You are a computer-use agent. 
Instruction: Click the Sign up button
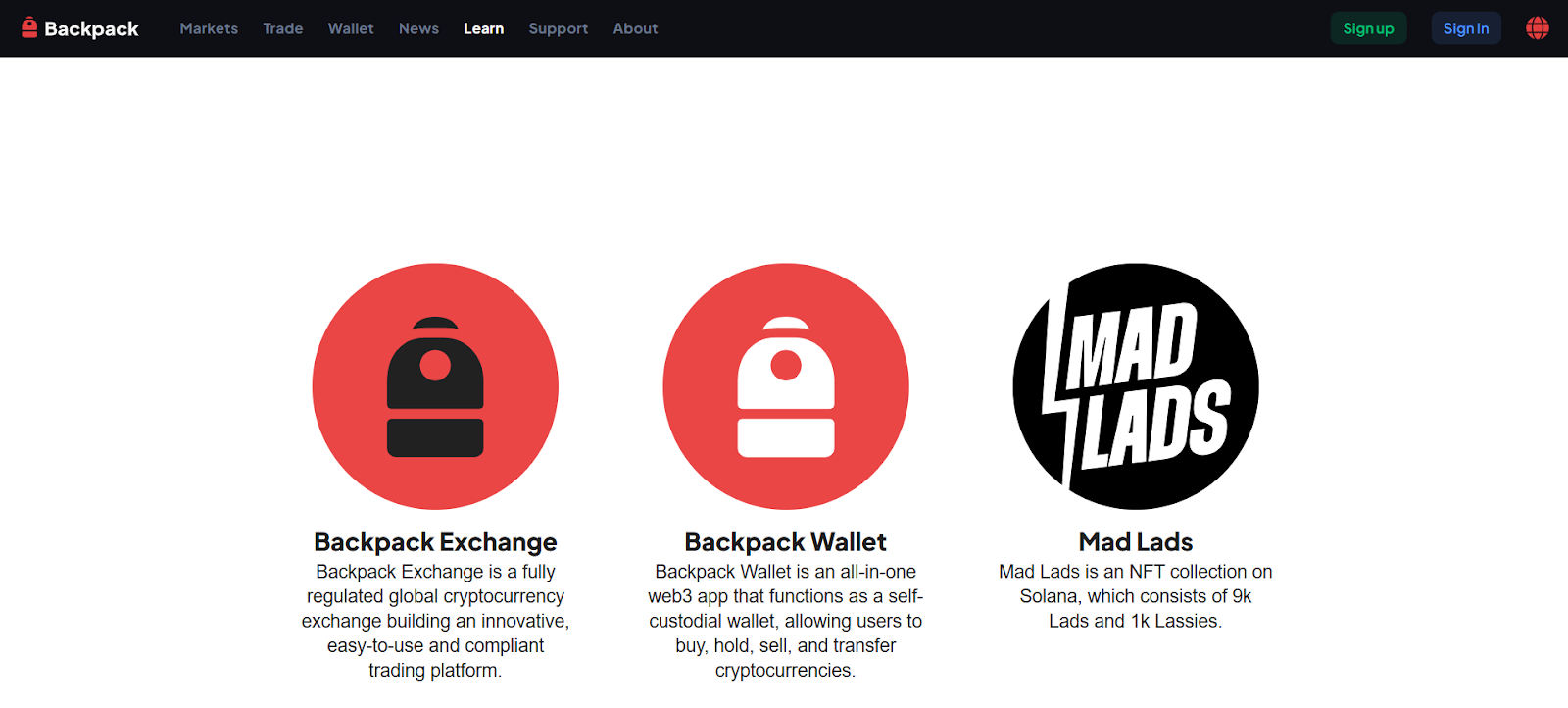(1368, 27)
